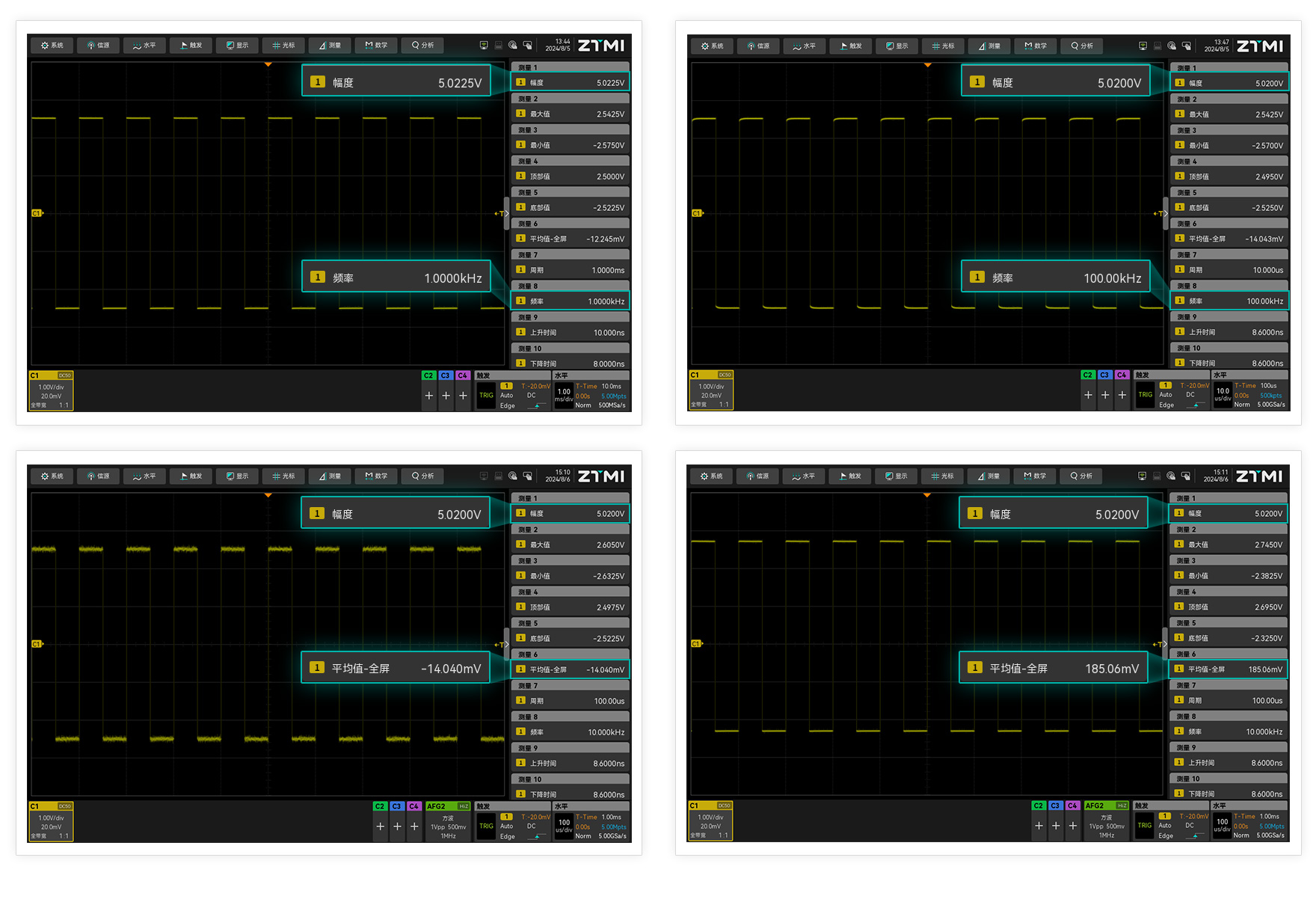Open 触发 trigger menu on the 13:44 scope

[x=191, y=46]
